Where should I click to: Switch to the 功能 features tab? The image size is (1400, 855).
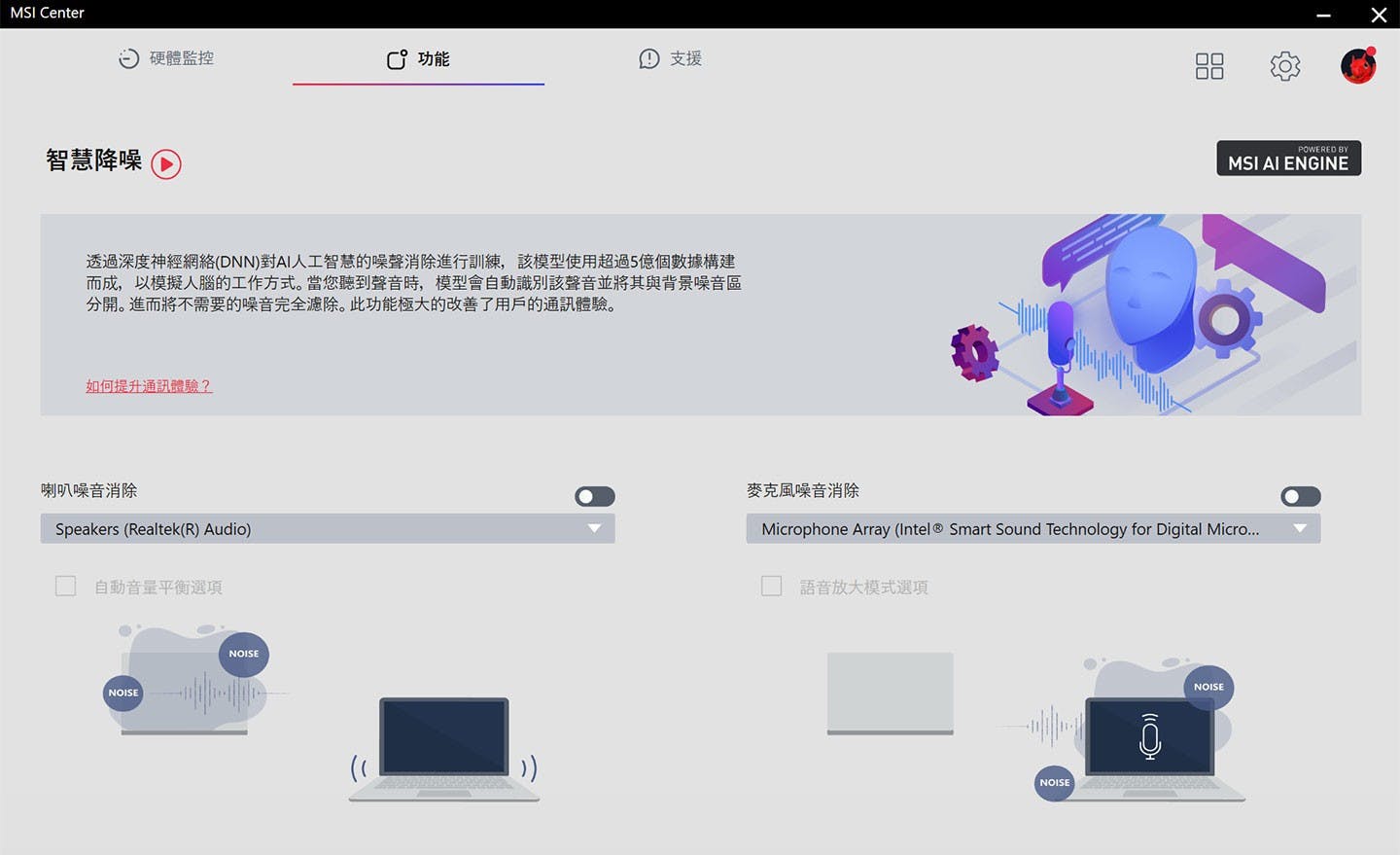click(418, 59)
